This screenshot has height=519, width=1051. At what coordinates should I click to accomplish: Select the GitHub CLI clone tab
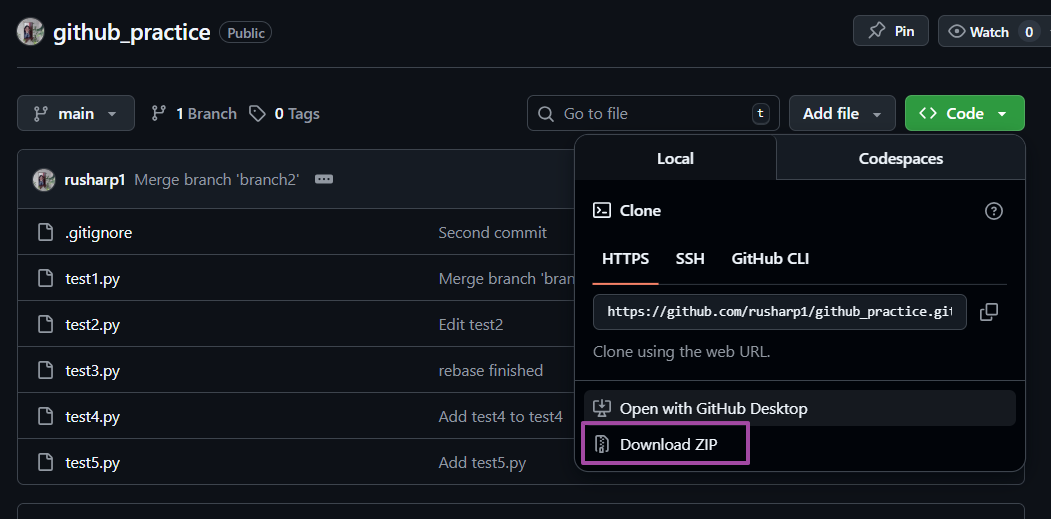770,259
